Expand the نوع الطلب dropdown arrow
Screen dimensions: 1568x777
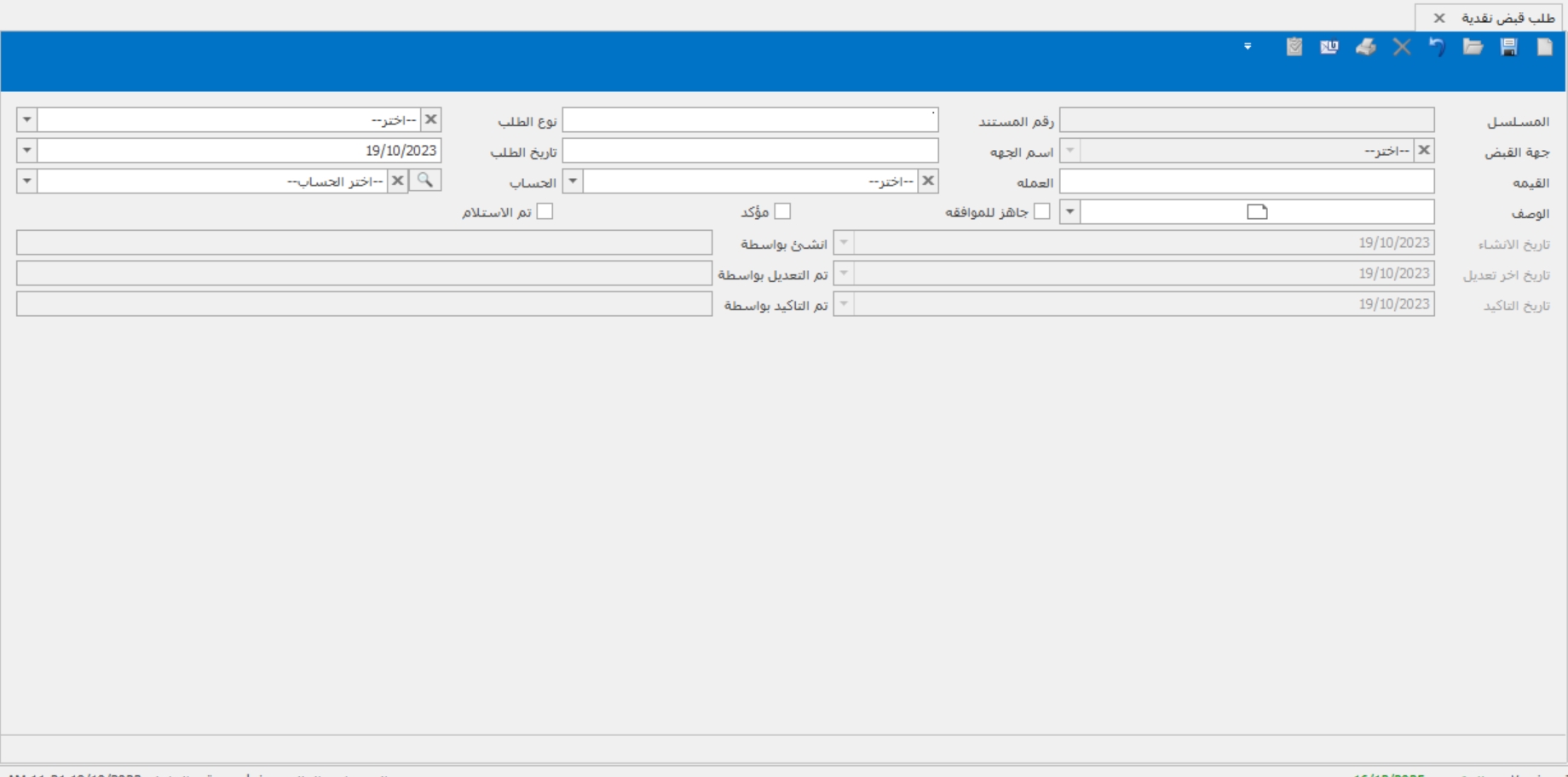tap(27, 120)
